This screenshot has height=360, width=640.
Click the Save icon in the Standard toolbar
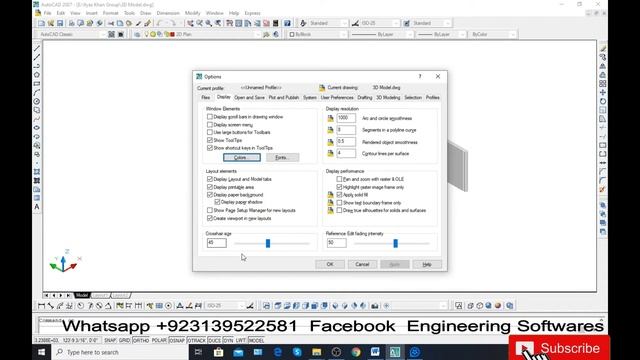pos(60,23)
